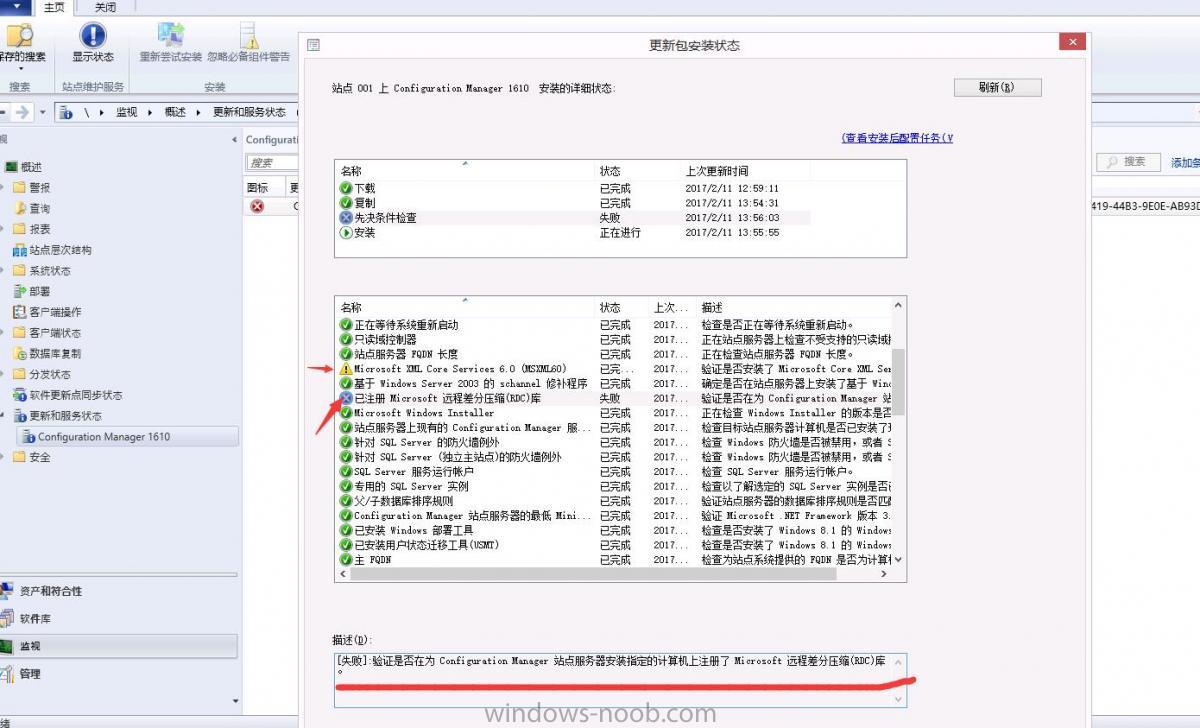This screenshot has height=728, width=1200.
Task: Click the lower list's scroll down arrow
Action: tap(898, 560)
